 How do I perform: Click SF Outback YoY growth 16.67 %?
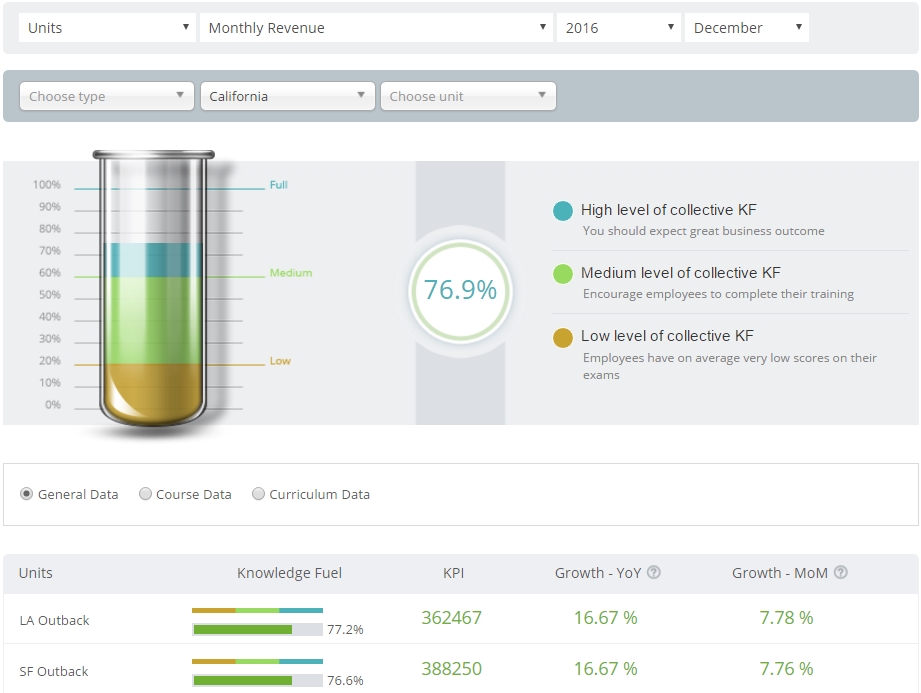tap(606, 669)
